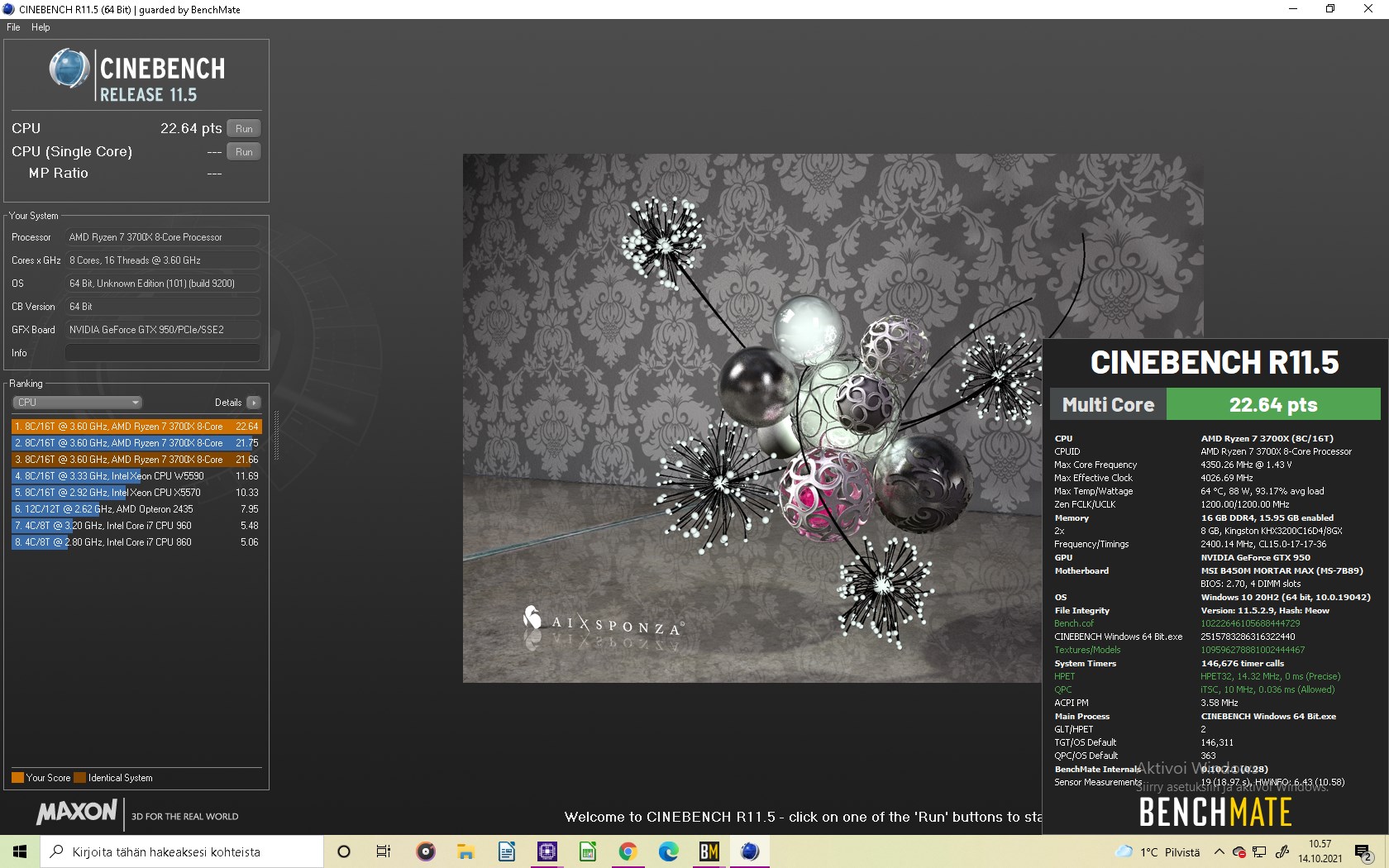Viewport: 1389px width, 868px height.
Task: Select the AMD Opteron 2435 ranking row
Action: [x=136, y=509]
